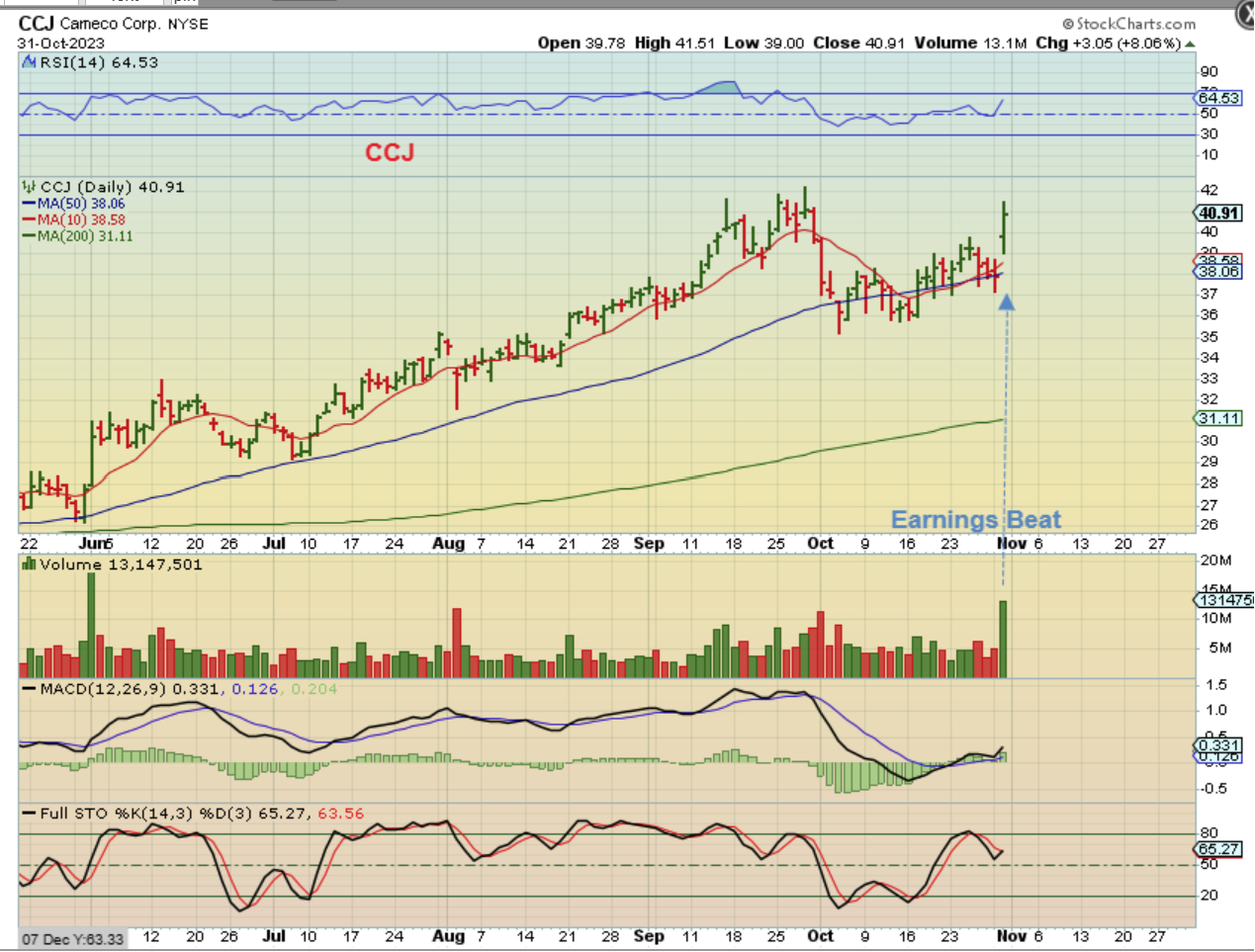Click the MA(10) 38.58 legend text
Screen dimensions: 1255x952
point(81,219)
